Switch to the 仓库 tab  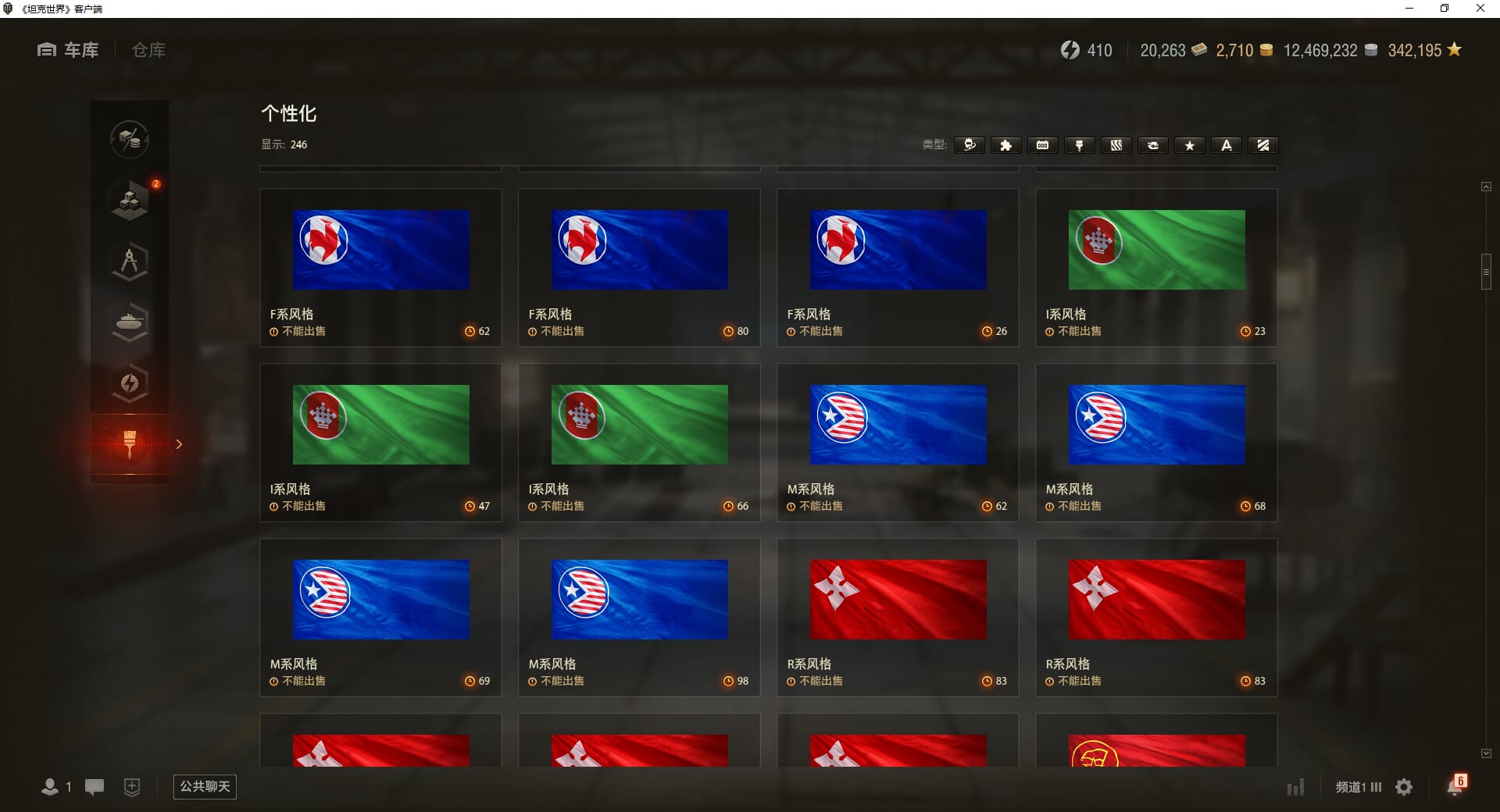148,50
